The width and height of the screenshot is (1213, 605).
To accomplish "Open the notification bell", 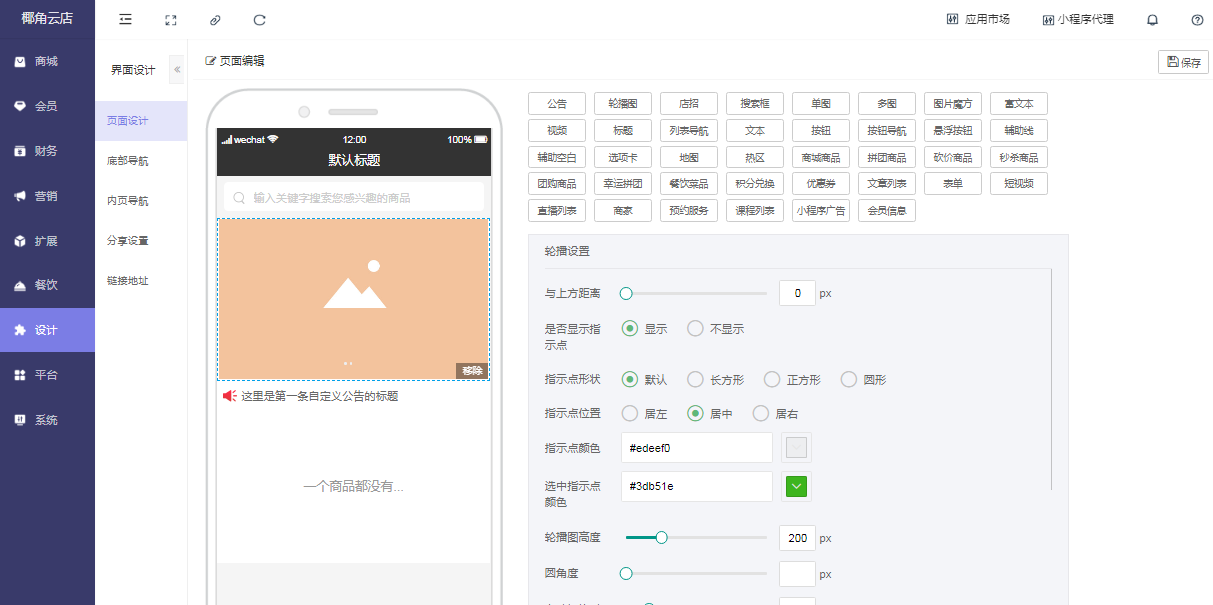I will pos(1152,20).
